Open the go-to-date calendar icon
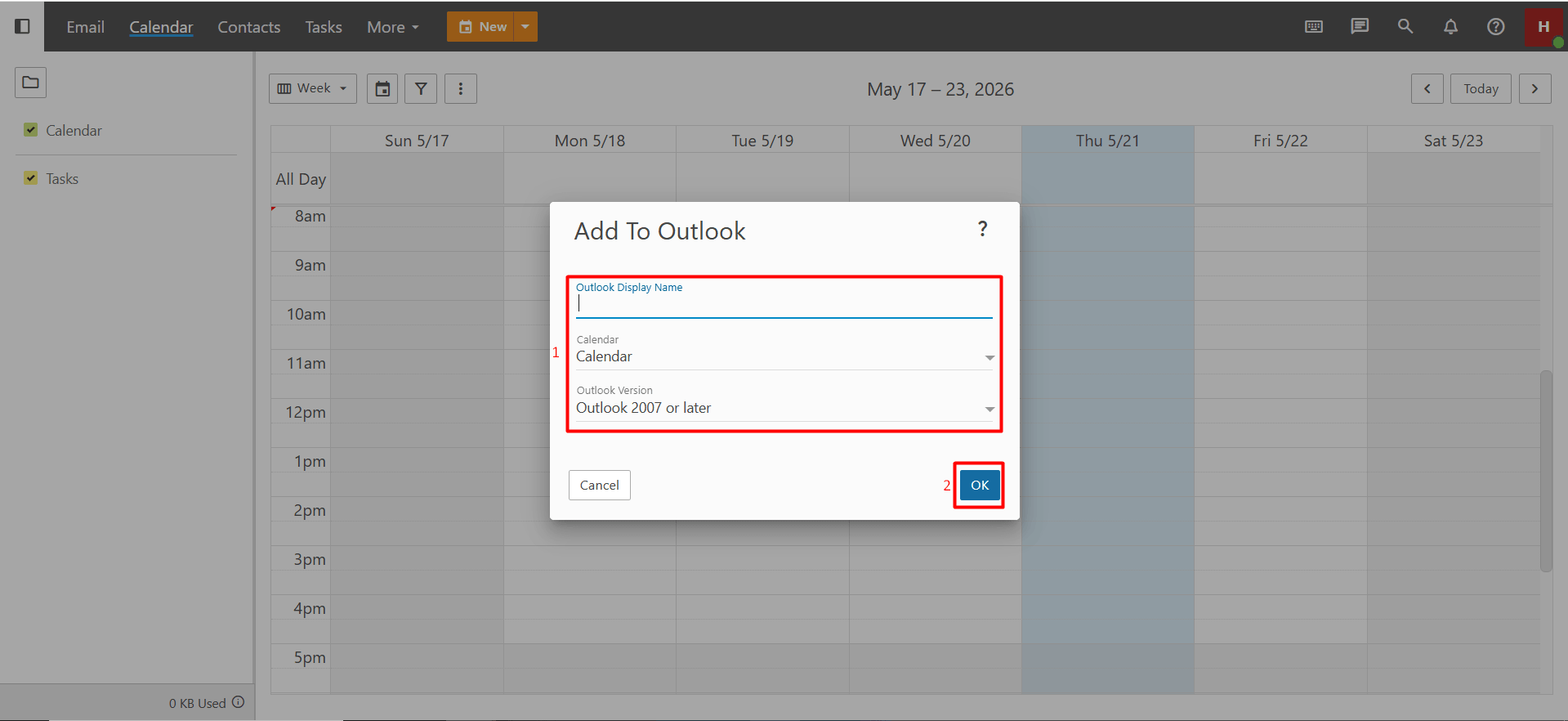1568x721 pixels. click(382, 88)
